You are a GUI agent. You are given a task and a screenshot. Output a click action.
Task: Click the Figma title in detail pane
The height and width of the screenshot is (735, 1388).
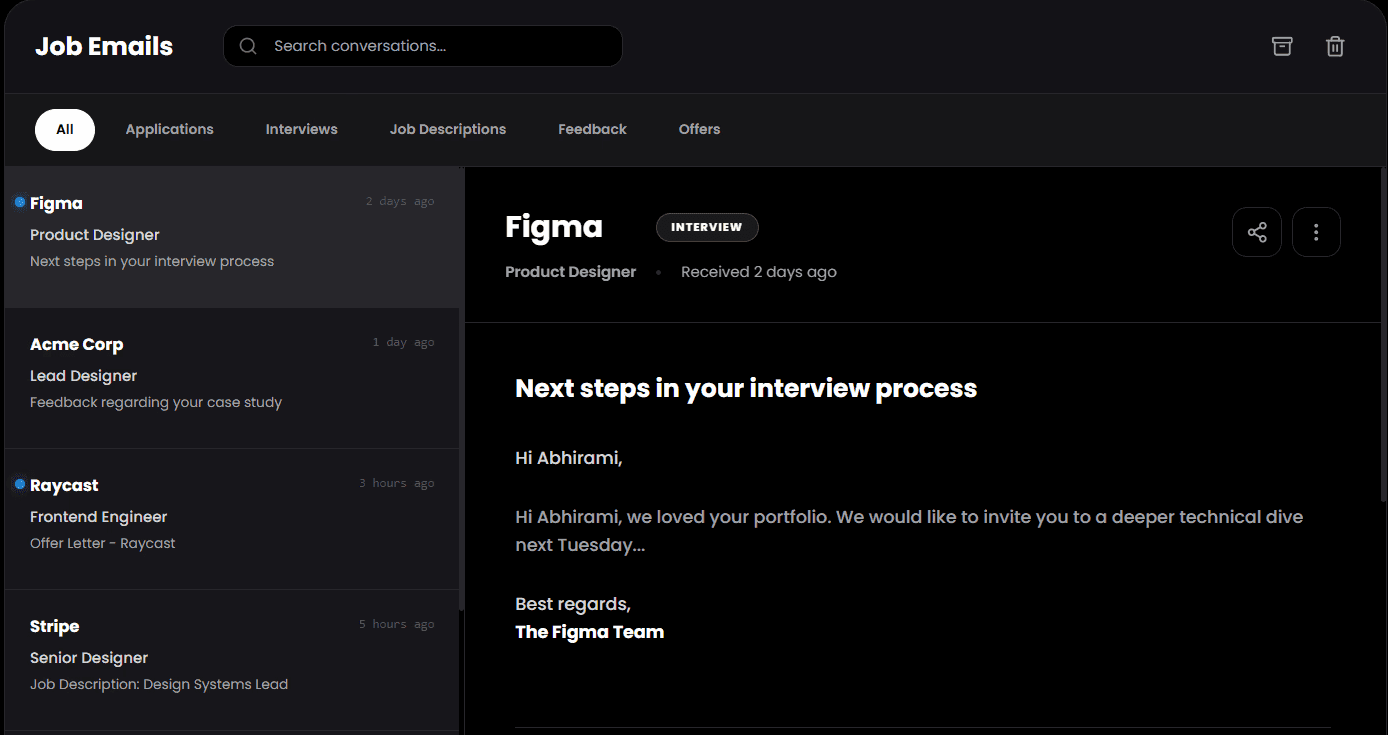click(x=554, y=227)
